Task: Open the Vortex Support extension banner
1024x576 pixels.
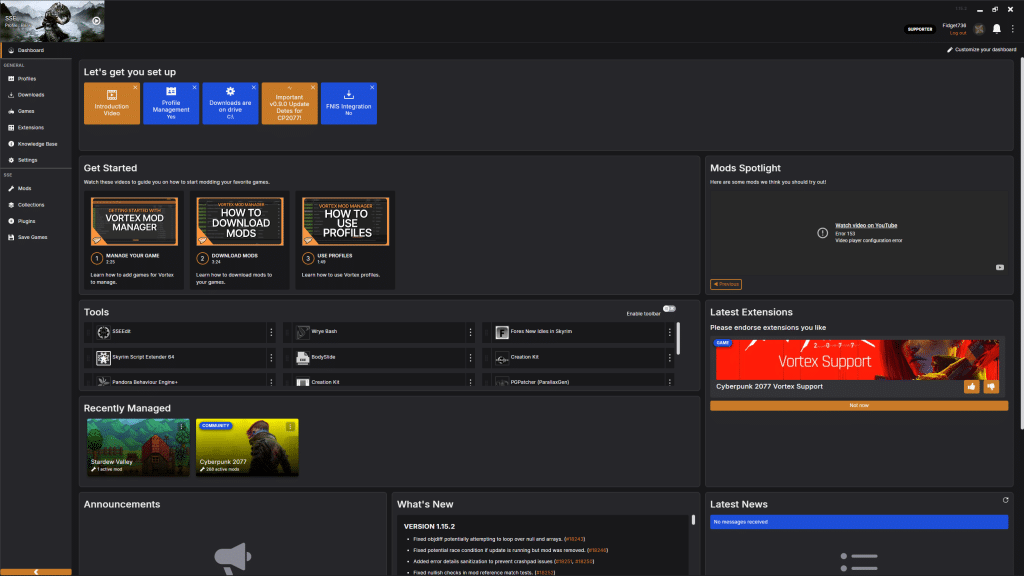Action: tap(857, 360)
